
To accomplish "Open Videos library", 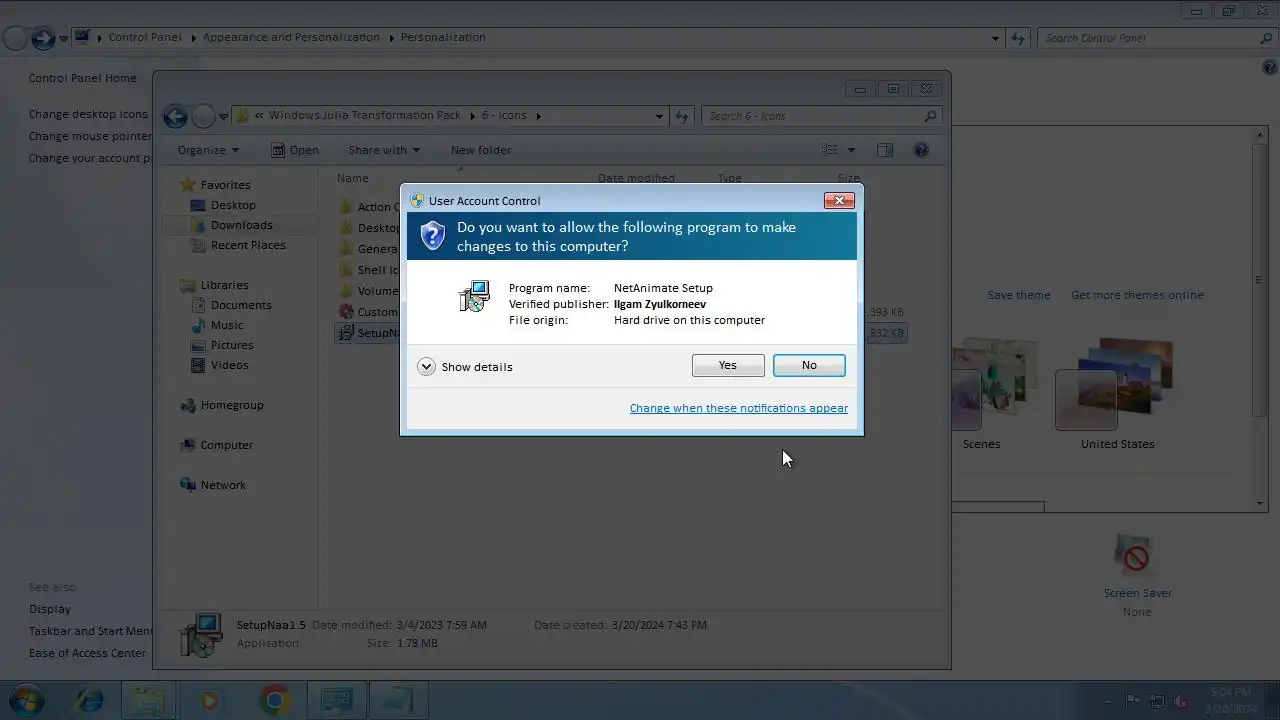I will point(229,365).
